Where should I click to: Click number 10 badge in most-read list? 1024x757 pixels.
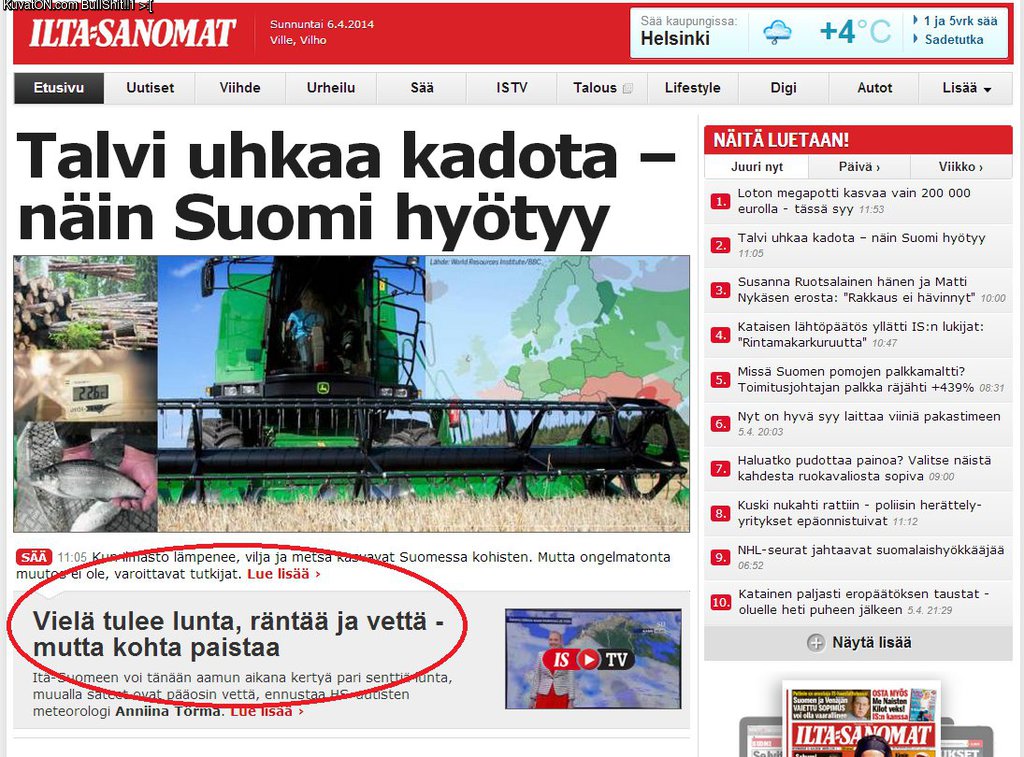pyautogui.click(x=720, y=602)
